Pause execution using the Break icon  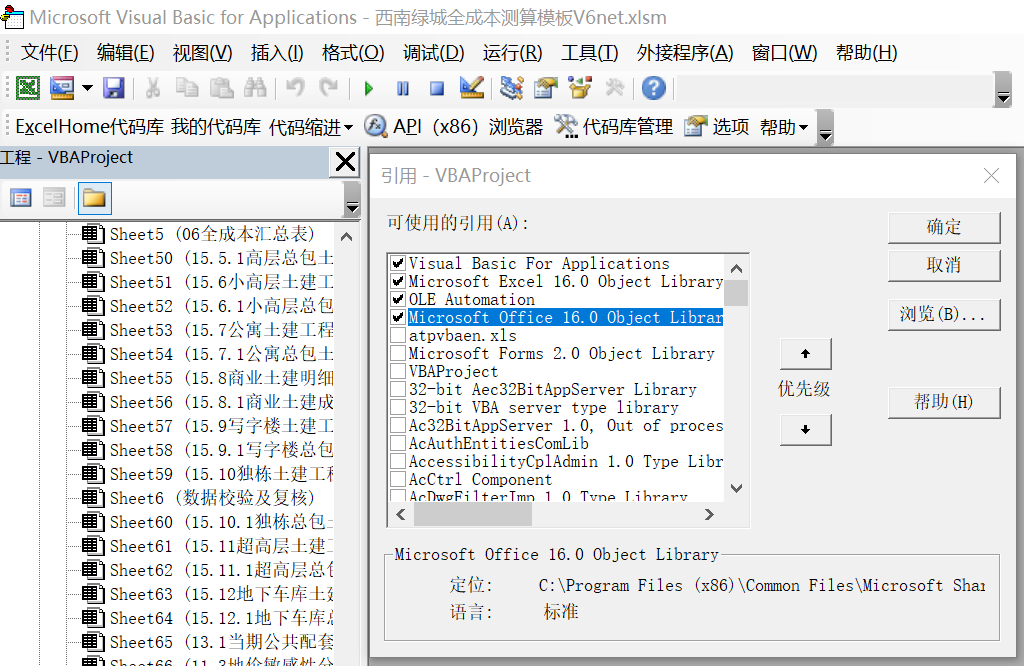[401, 88]
